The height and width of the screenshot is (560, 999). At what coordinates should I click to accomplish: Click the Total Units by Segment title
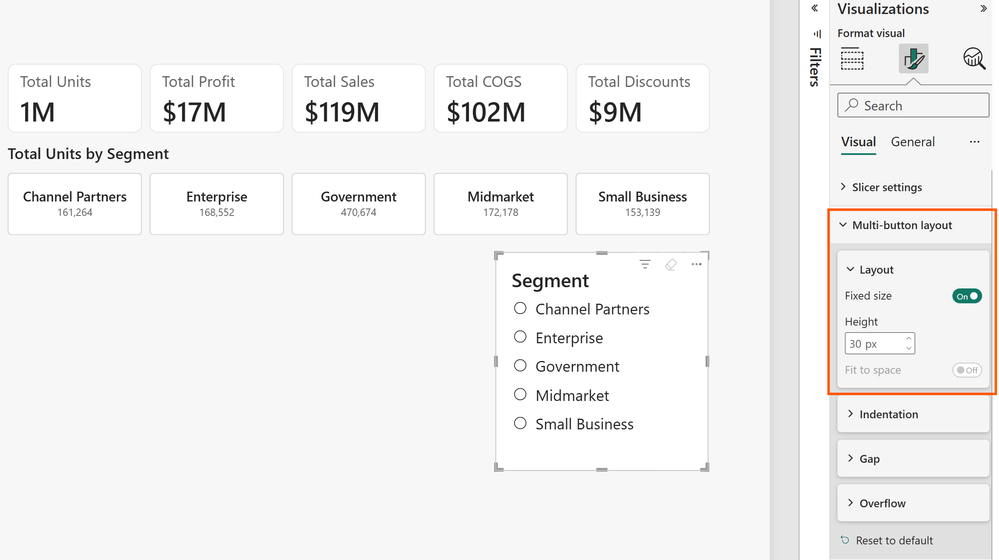[88, 154]
